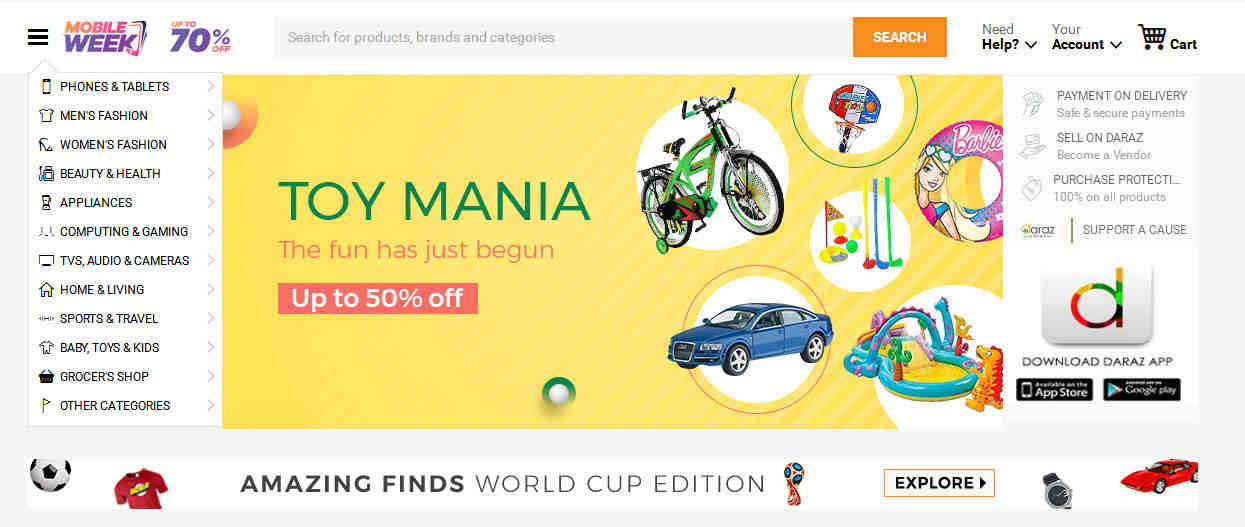
Task: Expand the Need Help? dropdown
Action: (1009, 37)
